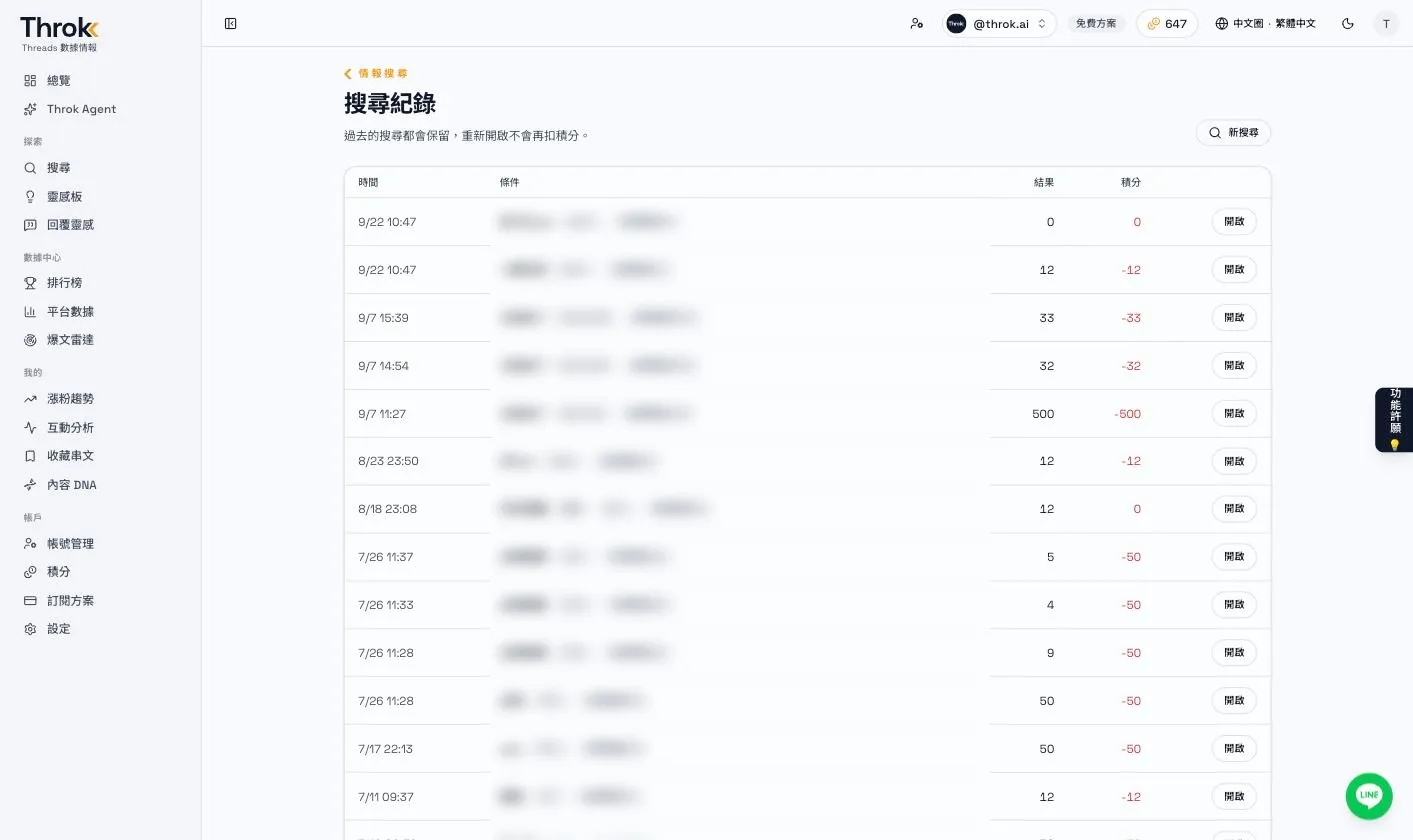Click the -500 credits value

coord(1127,414)
